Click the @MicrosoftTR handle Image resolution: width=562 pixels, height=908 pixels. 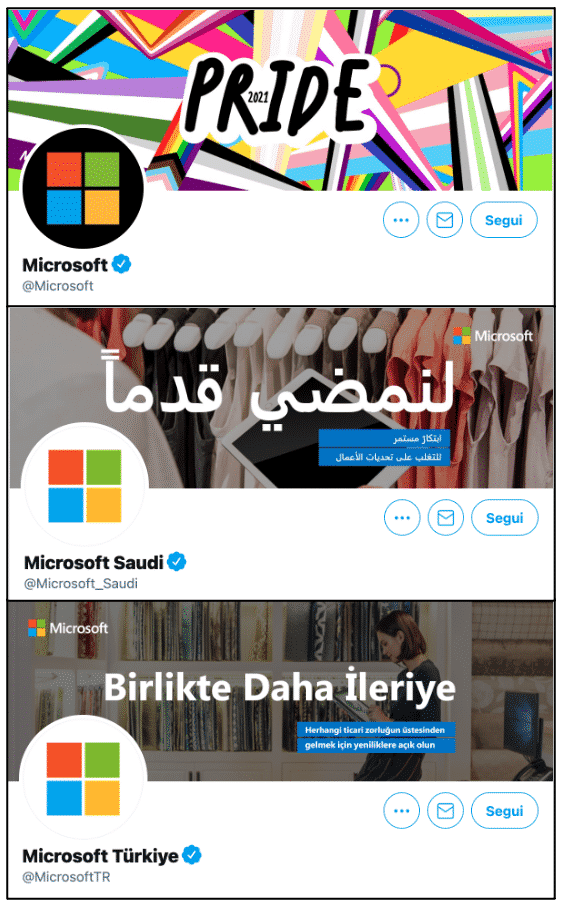(x=66, y=877)
